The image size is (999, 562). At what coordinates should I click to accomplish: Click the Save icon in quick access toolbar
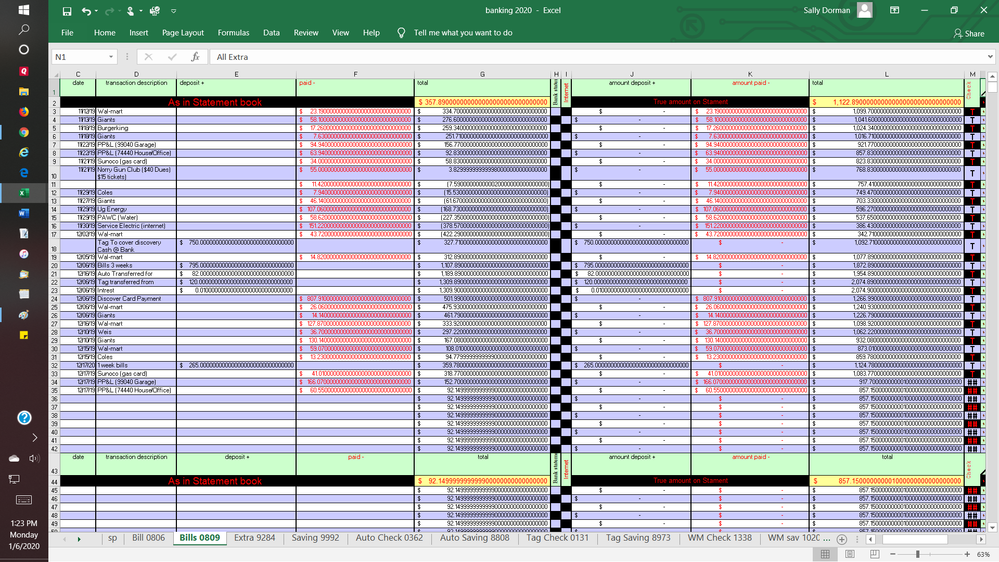pos(67,11)
